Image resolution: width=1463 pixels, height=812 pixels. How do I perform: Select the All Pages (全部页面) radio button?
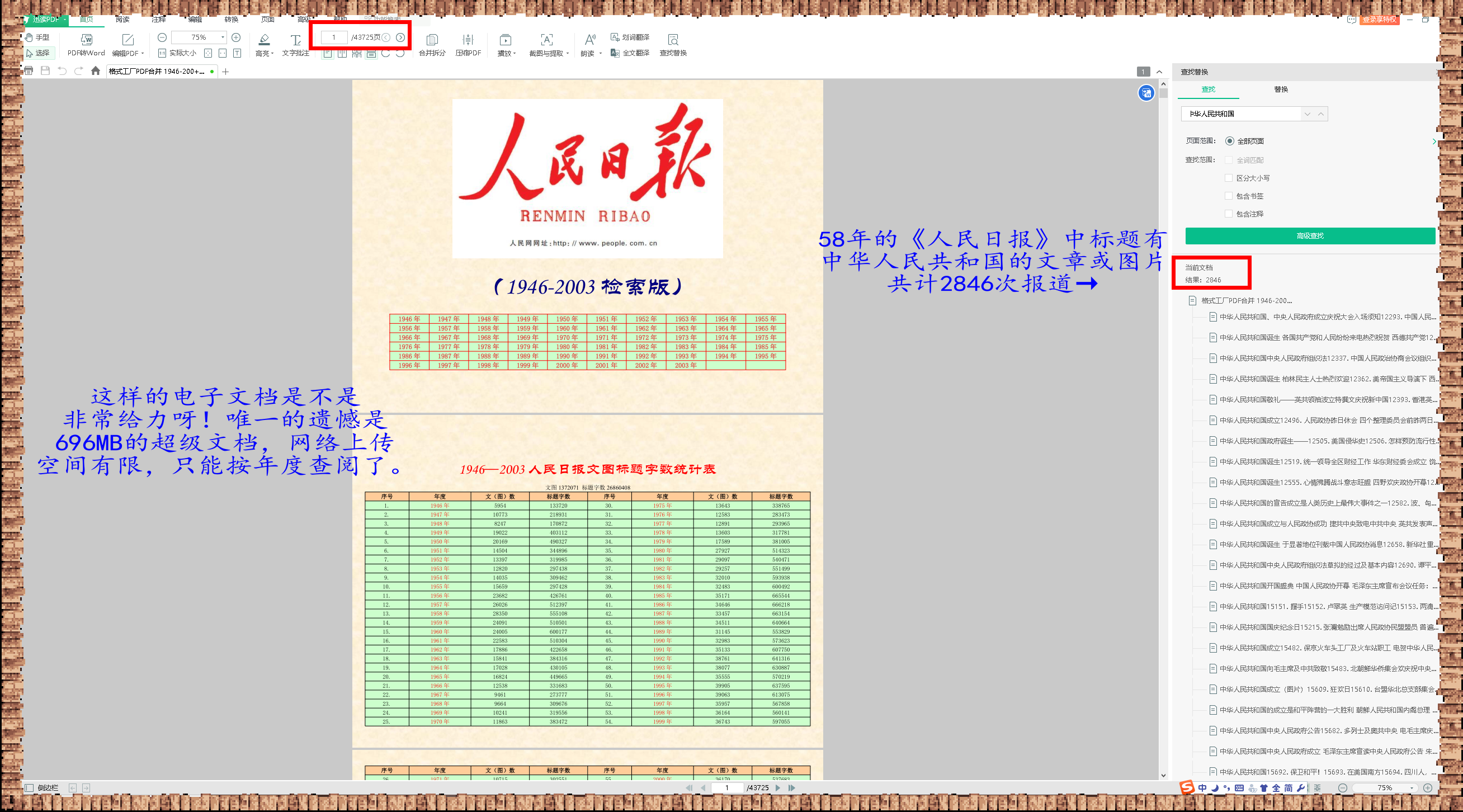pos(1230,141)
